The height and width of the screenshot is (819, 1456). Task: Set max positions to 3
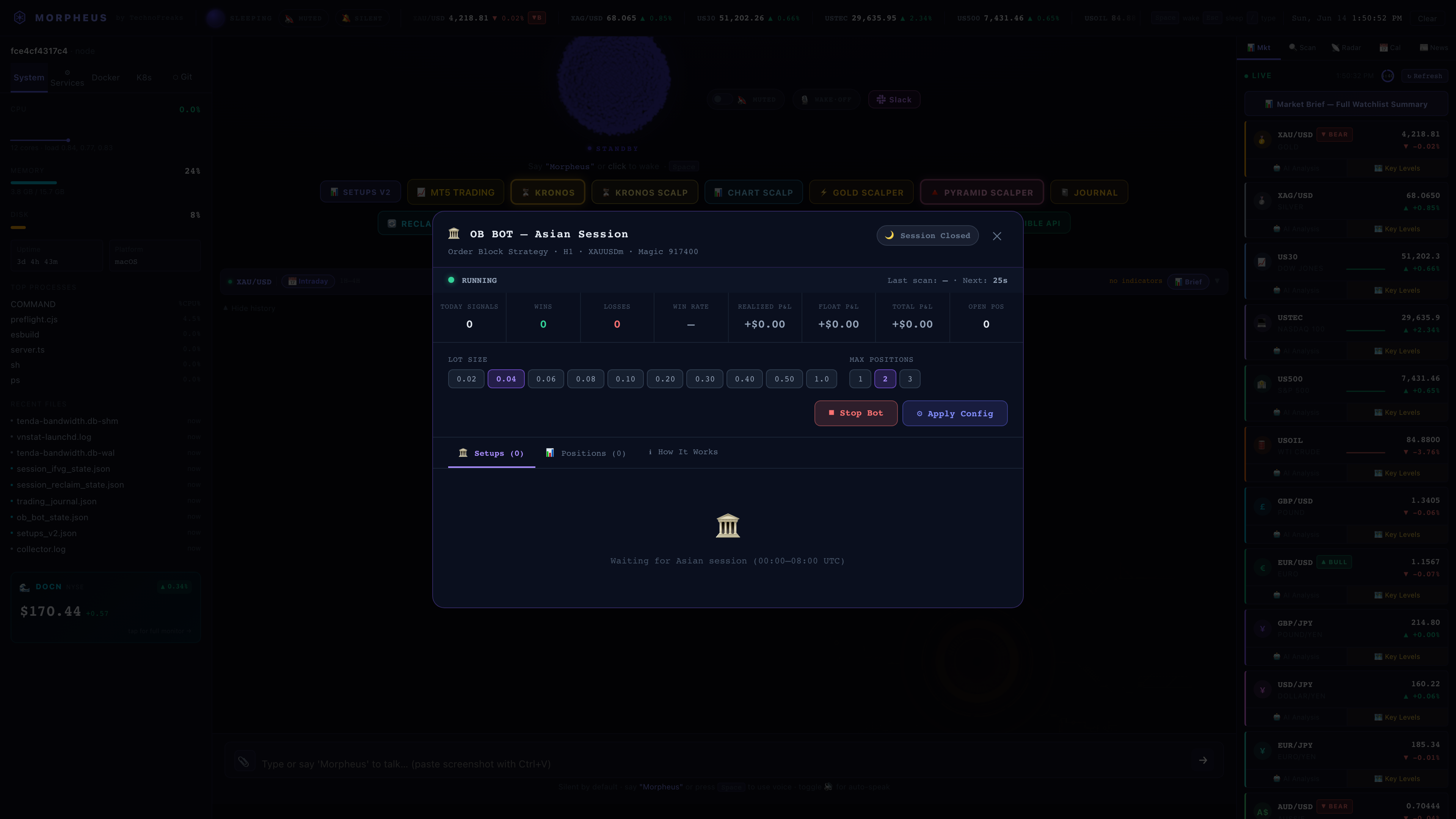[910, 379]
